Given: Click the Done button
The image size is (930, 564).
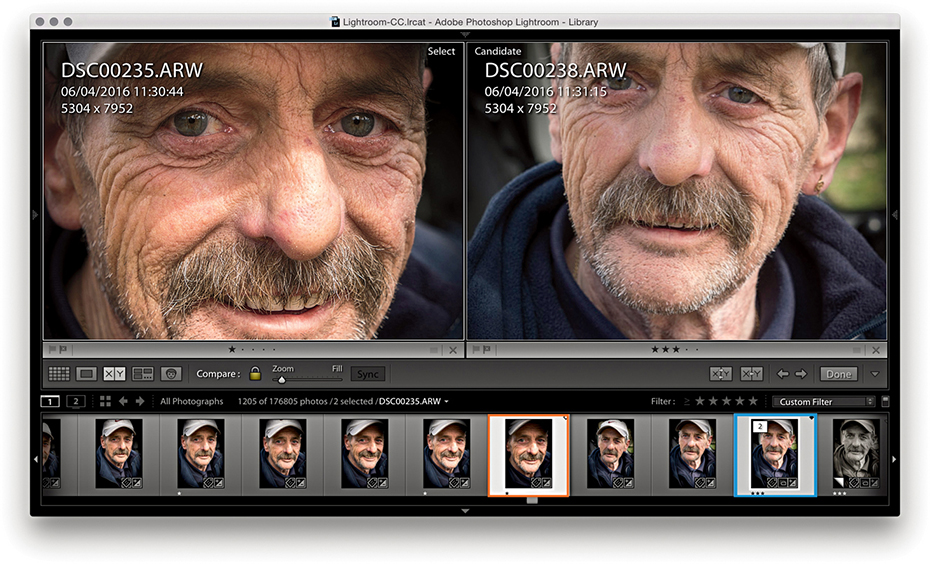Looking at the screenshot, I should 838,374.
